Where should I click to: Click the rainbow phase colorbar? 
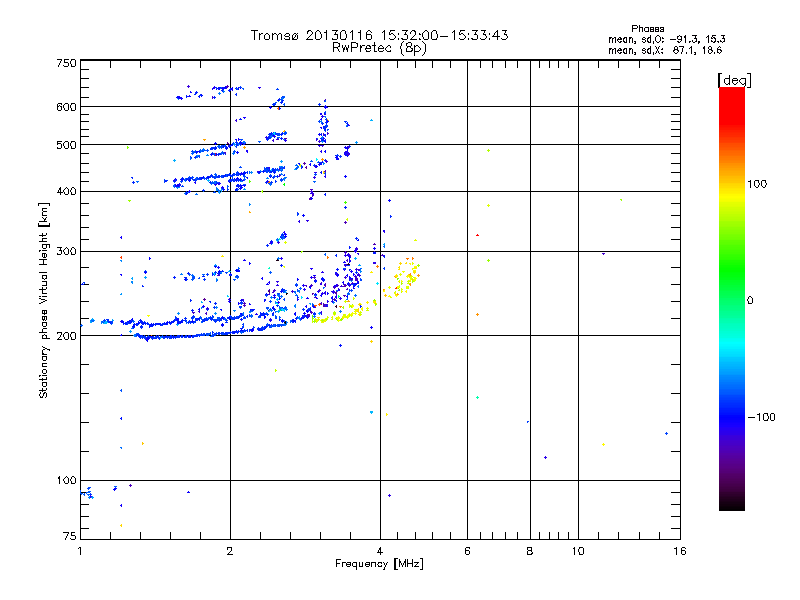[x=732, y=298]
